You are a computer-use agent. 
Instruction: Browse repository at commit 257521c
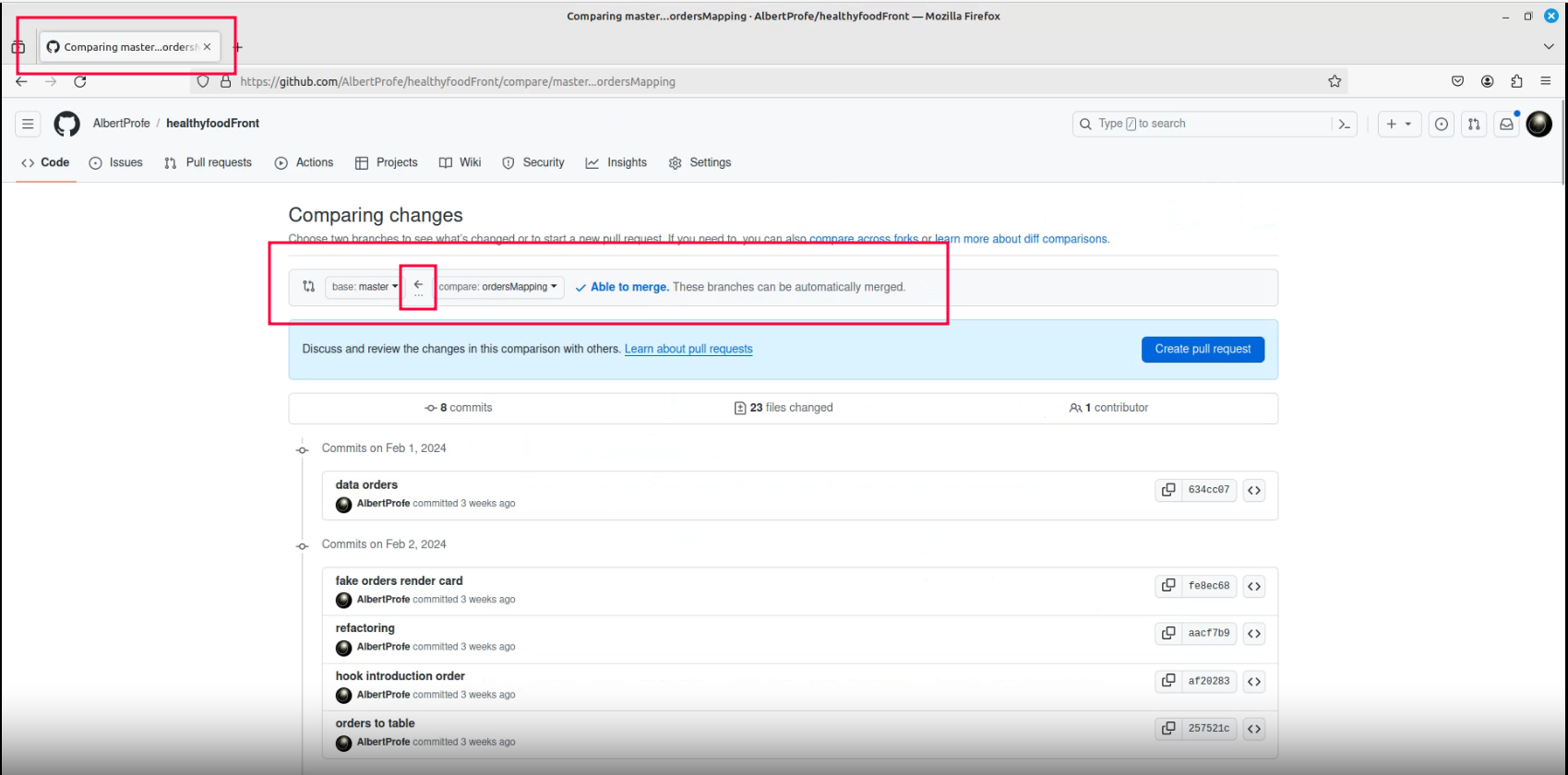pyautogui.click(x=1254, y=729)
